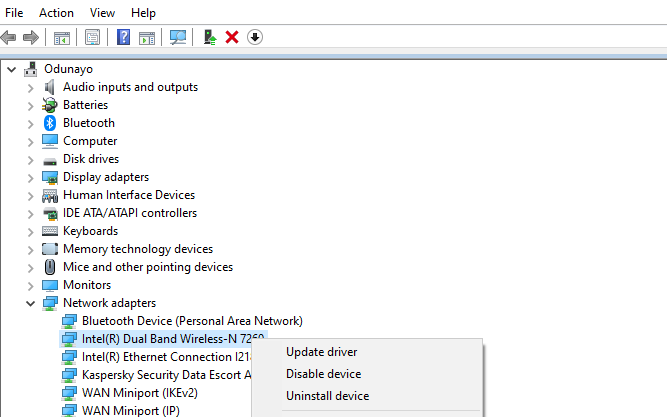Select the Network adapters label

pyautogui.click(x=109, y=303)
